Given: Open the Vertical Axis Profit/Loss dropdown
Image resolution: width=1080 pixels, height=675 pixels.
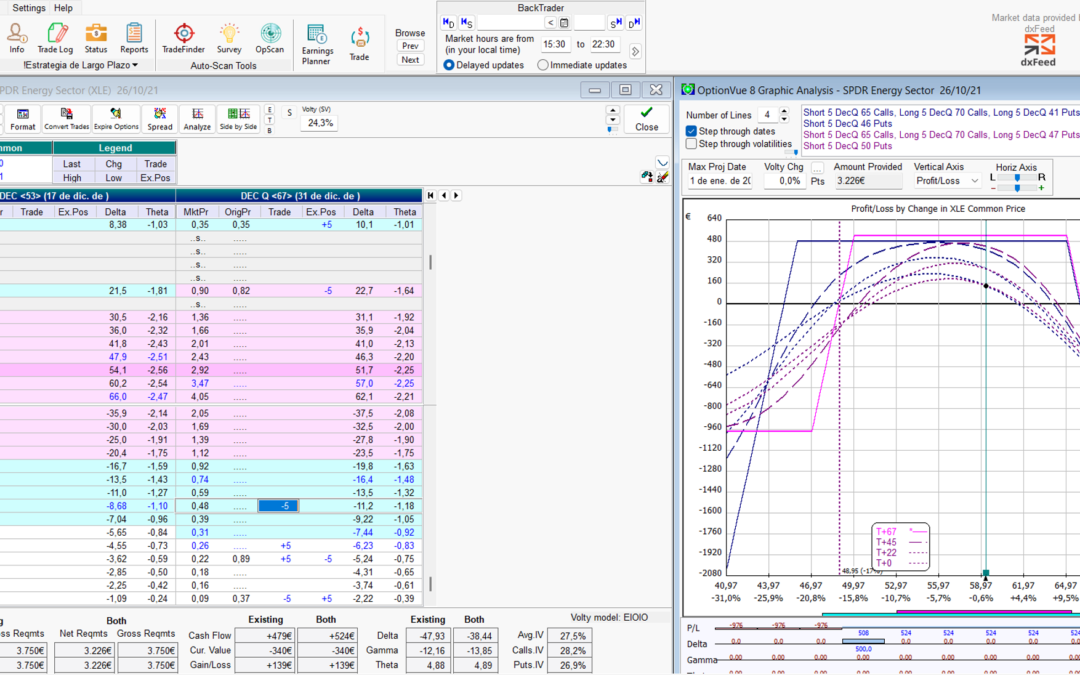Looking at the screenshot, I should pyautogui.click(x=947, y=180).
